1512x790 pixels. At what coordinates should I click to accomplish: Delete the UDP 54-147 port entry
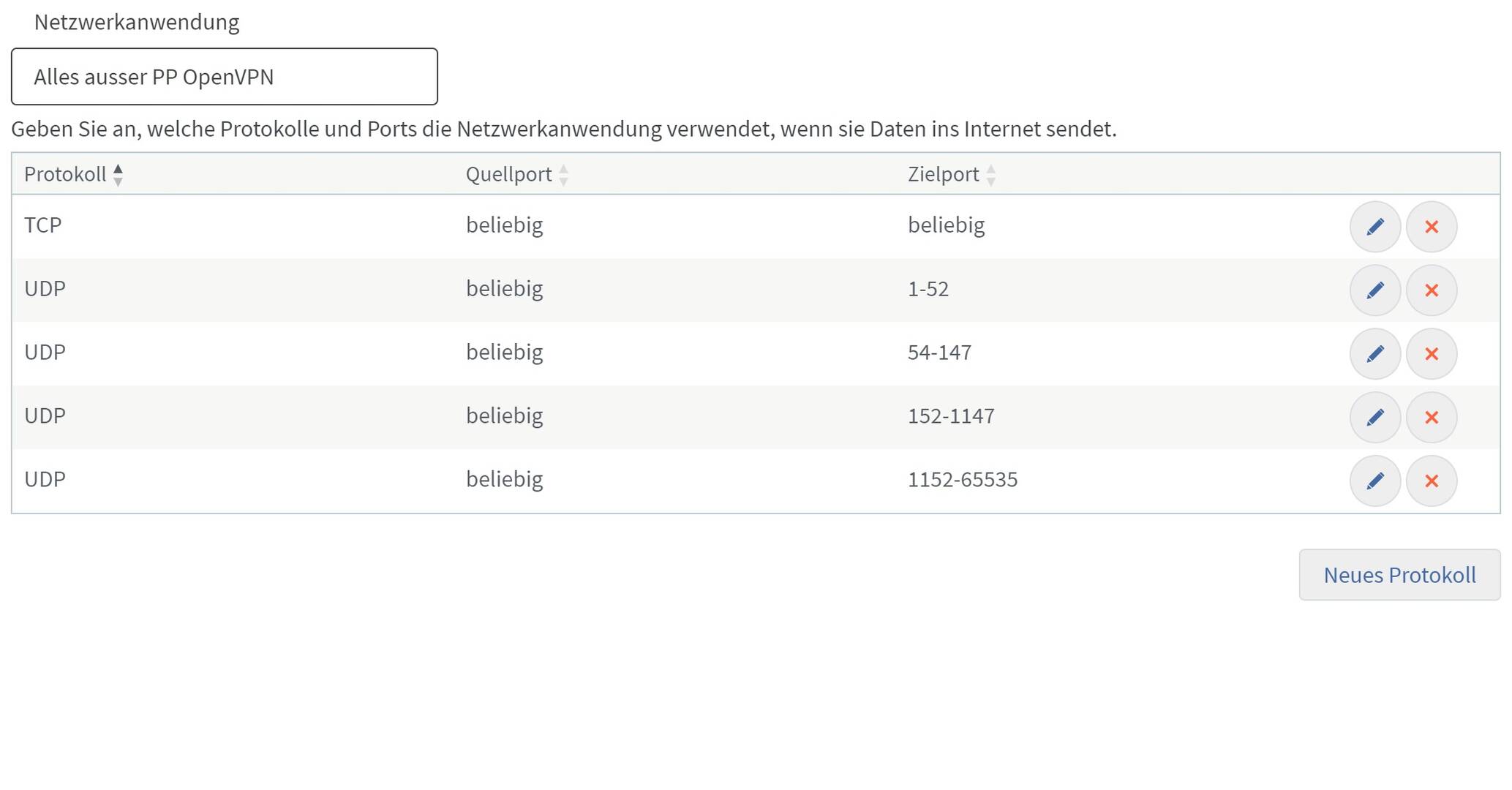pos(1432,354)
